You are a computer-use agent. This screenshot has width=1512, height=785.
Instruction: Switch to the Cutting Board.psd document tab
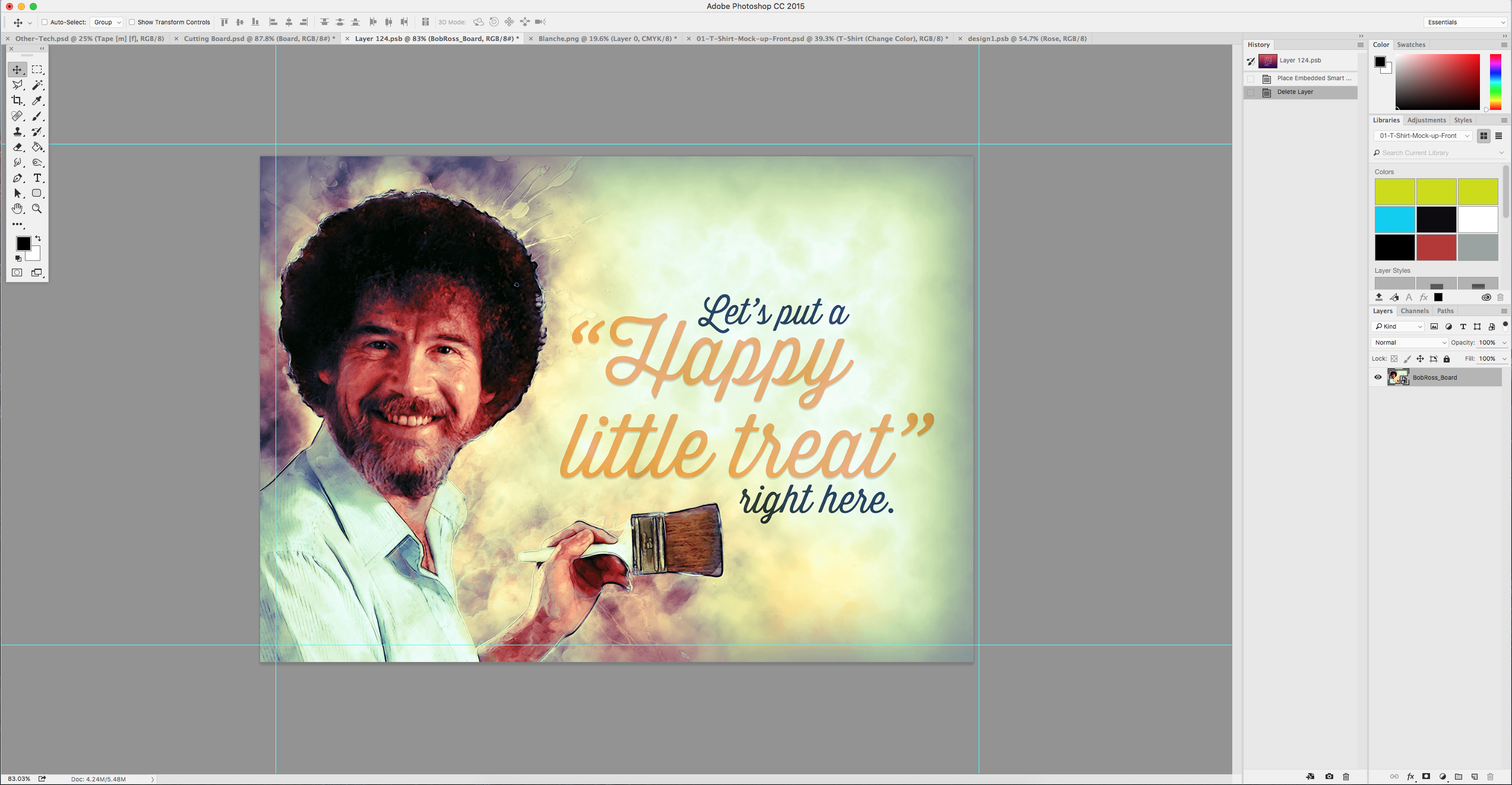[x=259, y=39]
